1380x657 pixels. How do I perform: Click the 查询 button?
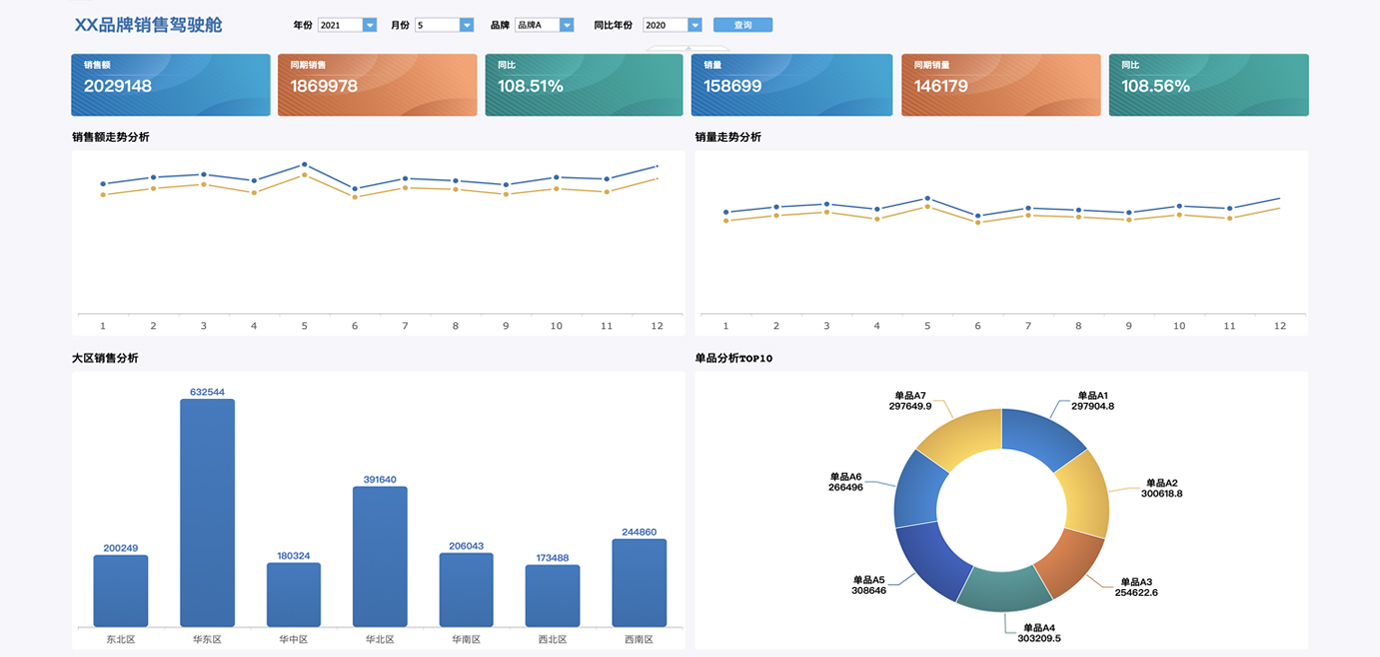point(742,25)
